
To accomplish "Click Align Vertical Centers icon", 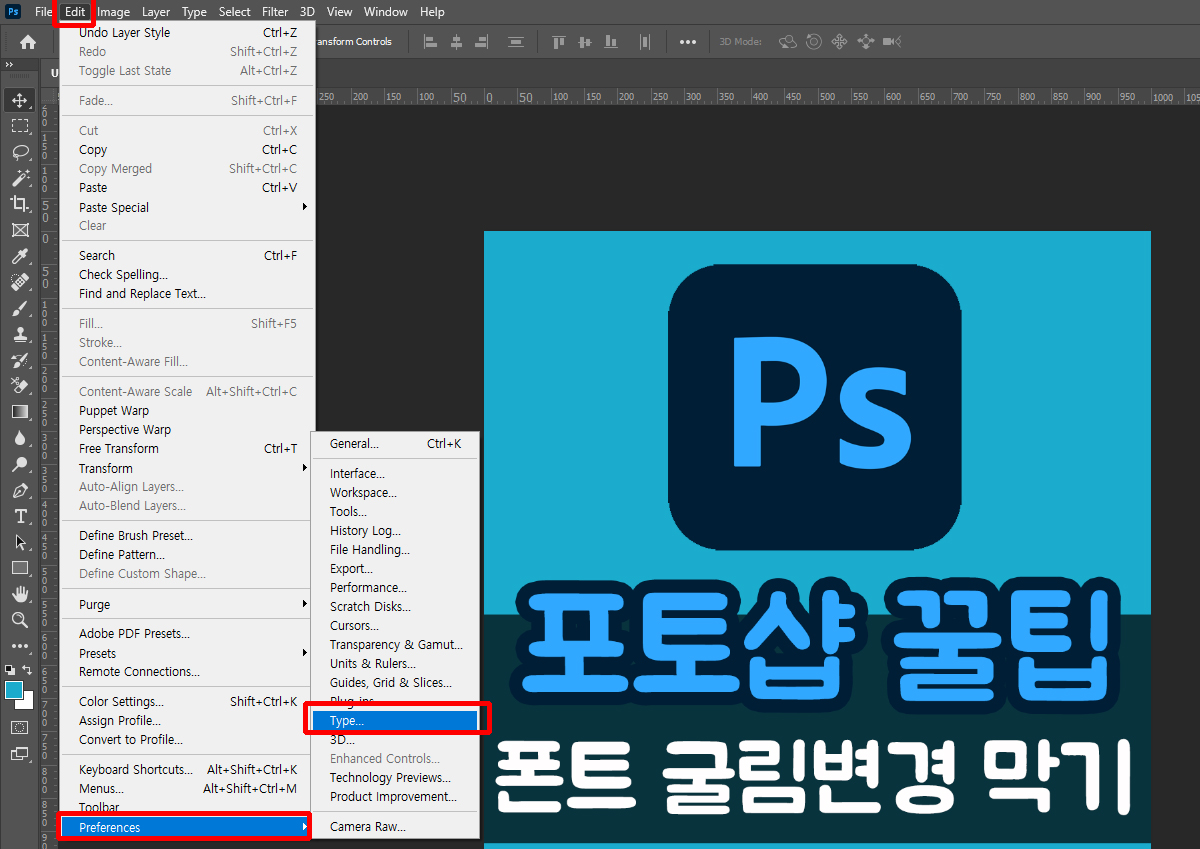I will pos(585,42).
